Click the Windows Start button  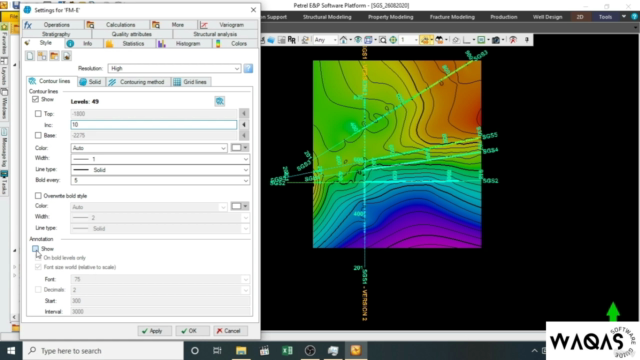11,351
